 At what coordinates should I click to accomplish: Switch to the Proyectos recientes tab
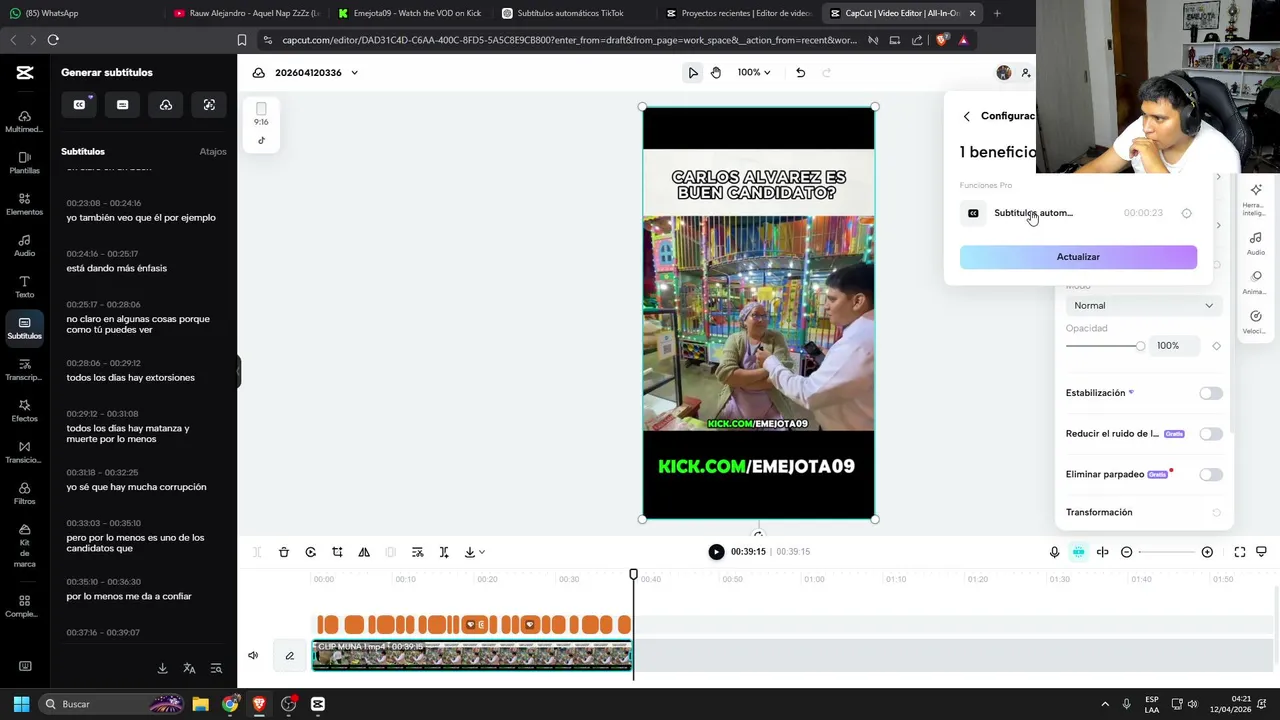pyautogui.click(x=738, y=13)
